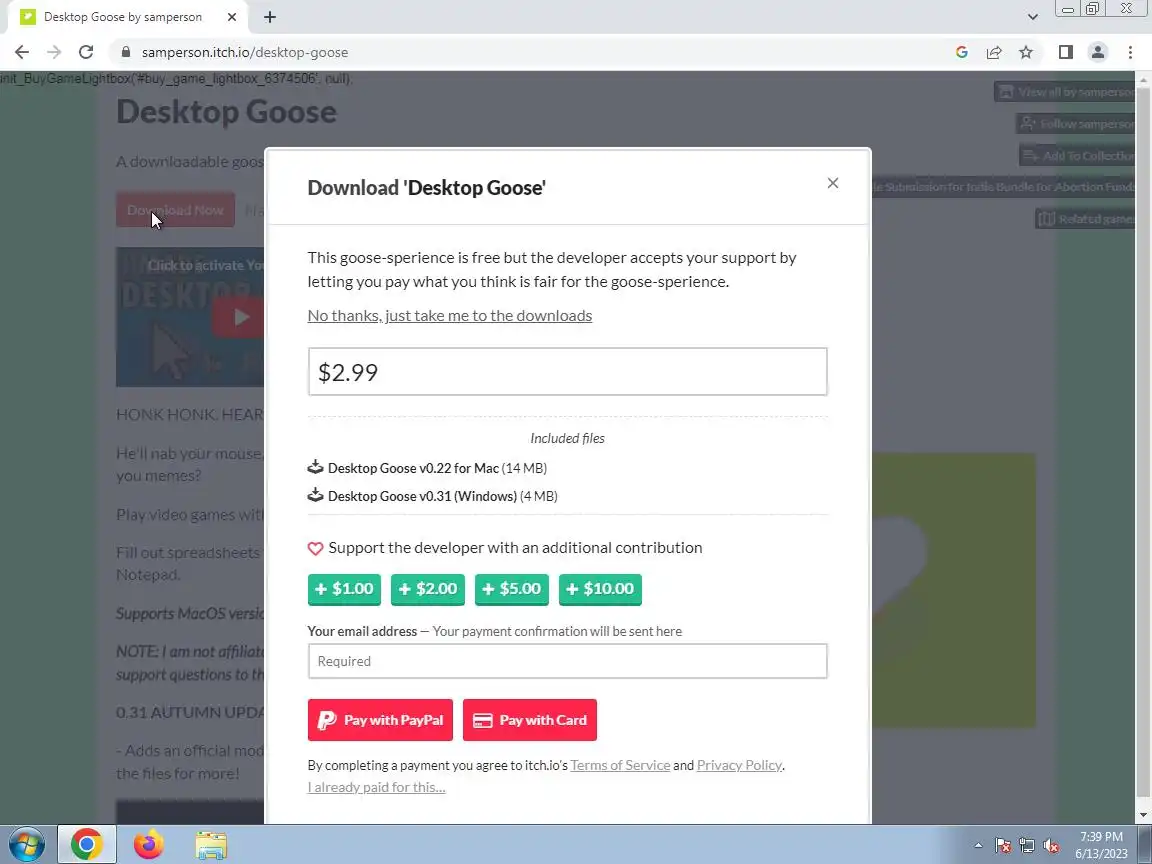Click the Google icon in address bar

pyautogui.click(x=962, y=52)
